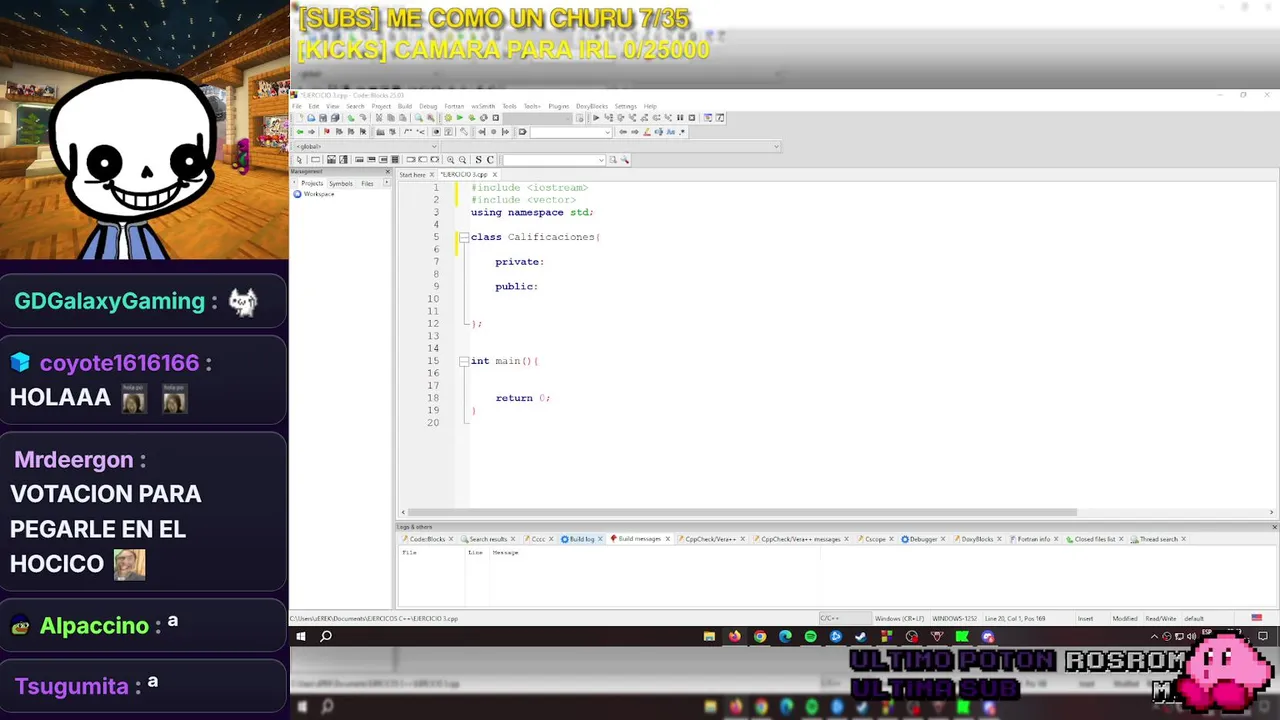Open the Debug menu

click(x=428, y=106)
